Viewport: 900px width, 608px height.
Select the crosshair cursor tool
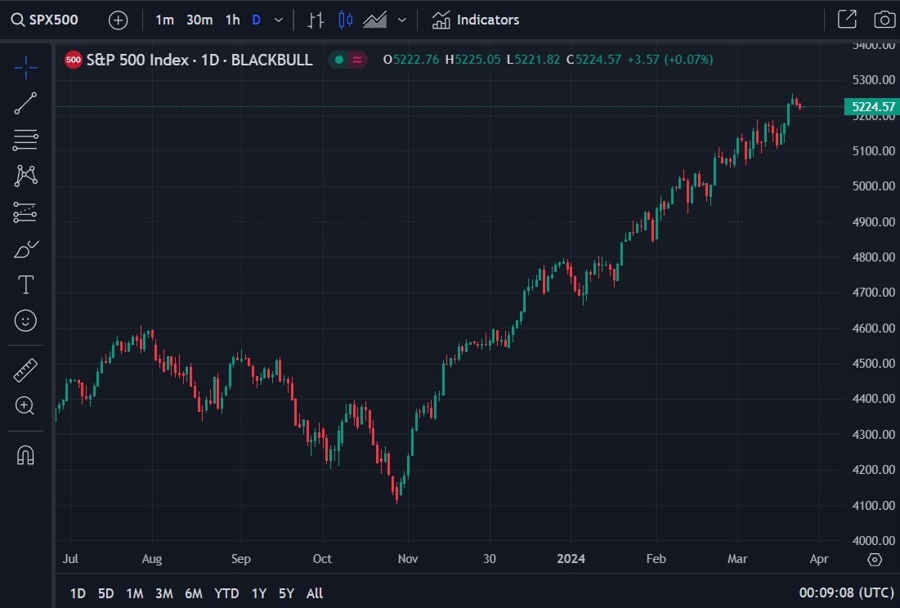tap(26, 68)
